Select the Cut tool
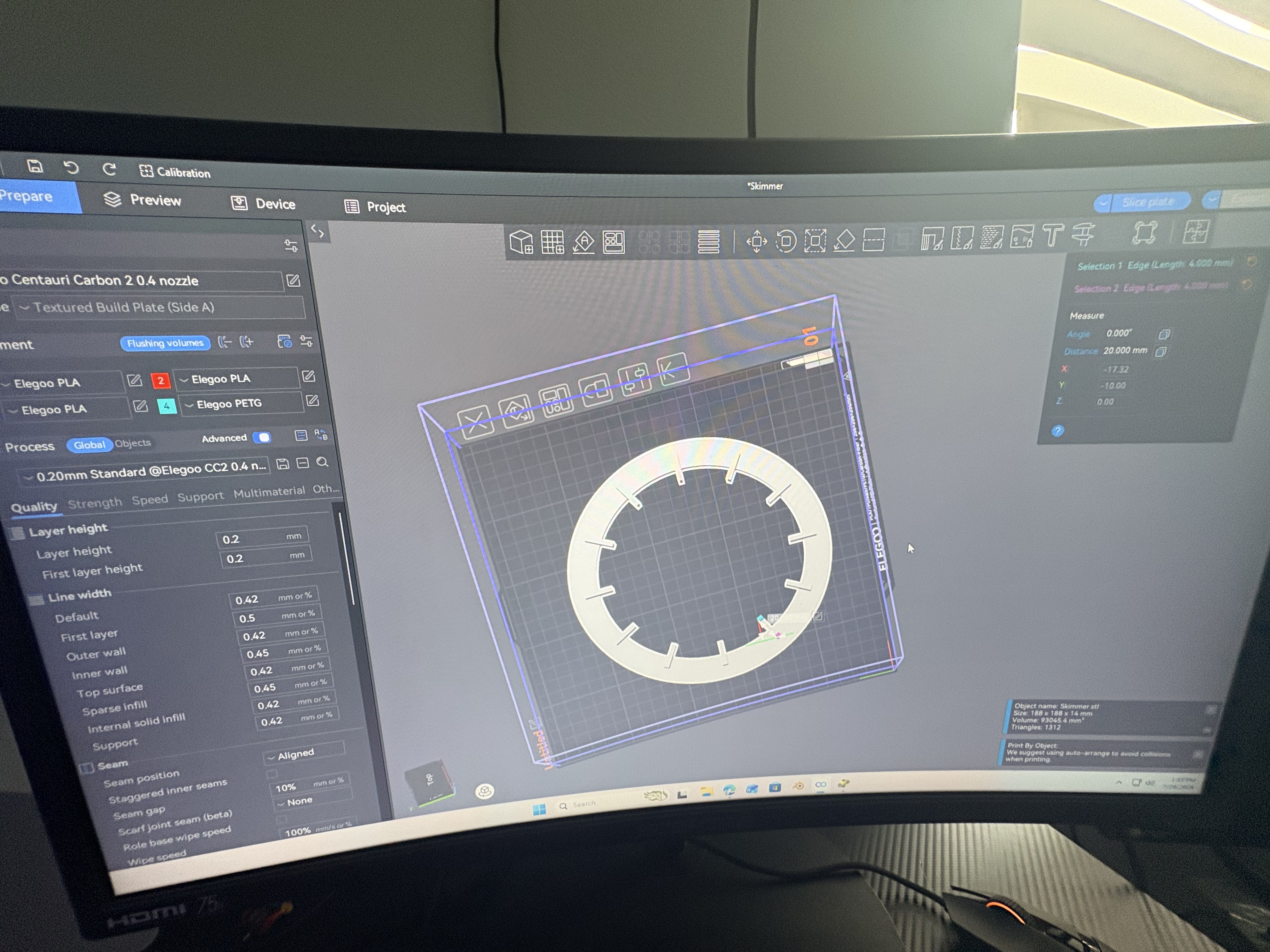Screen dimensions: 1270x952 (873, 239)
